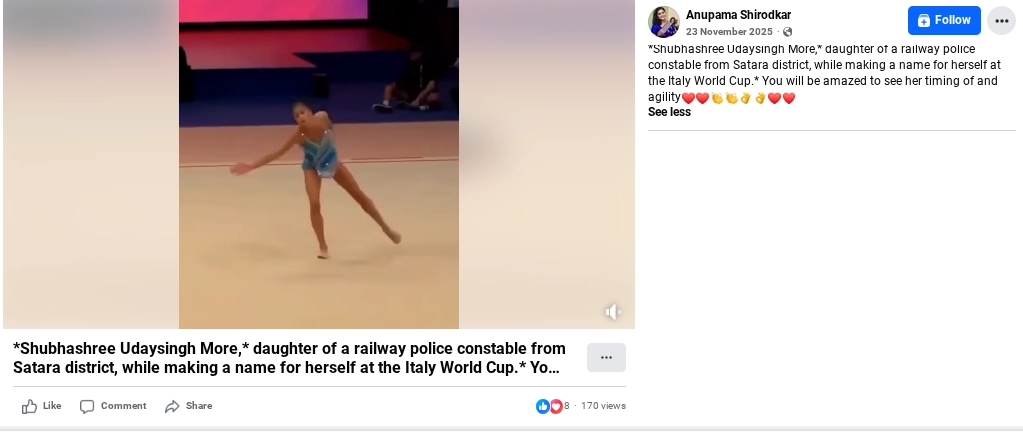Image resolution: width=1023 pixels, height=434 pixels.
Task: Click the speech bubble icon next to Comment
Action: point(87,407)
